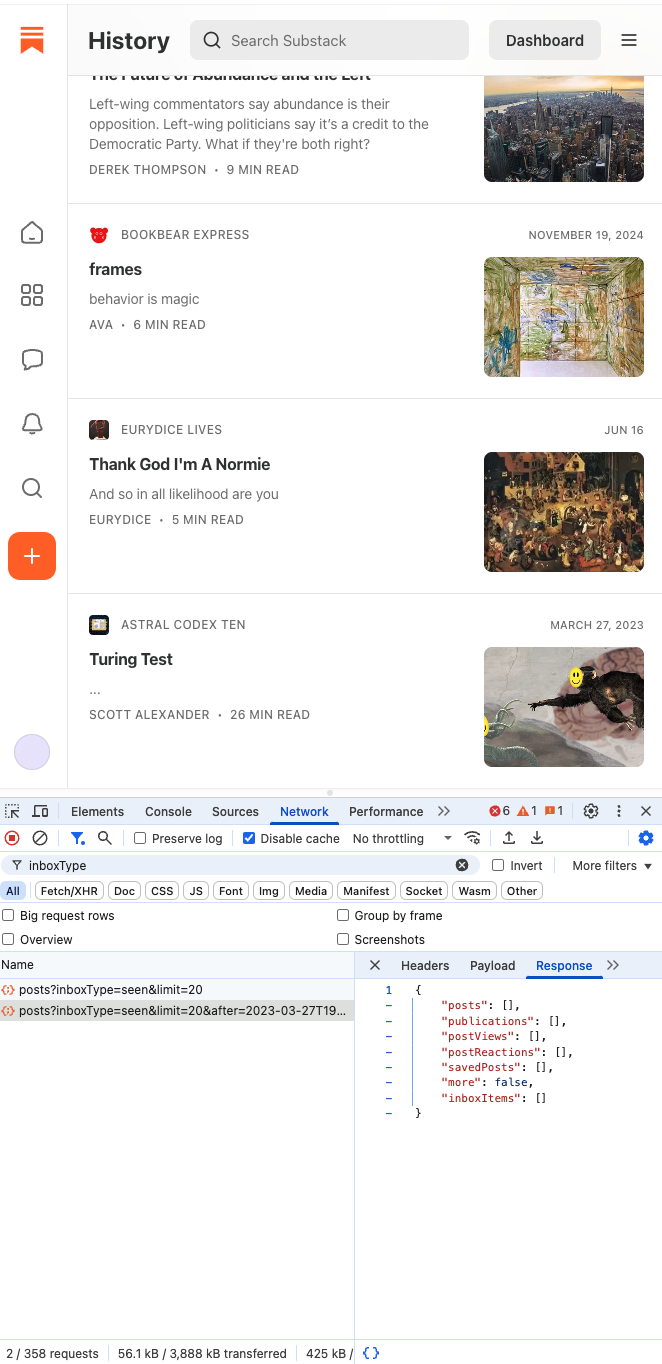The height and width of the screenshot is (1364, 662).
Task: Open the frames post thumbnail image
Action: (x=564, y=317)
